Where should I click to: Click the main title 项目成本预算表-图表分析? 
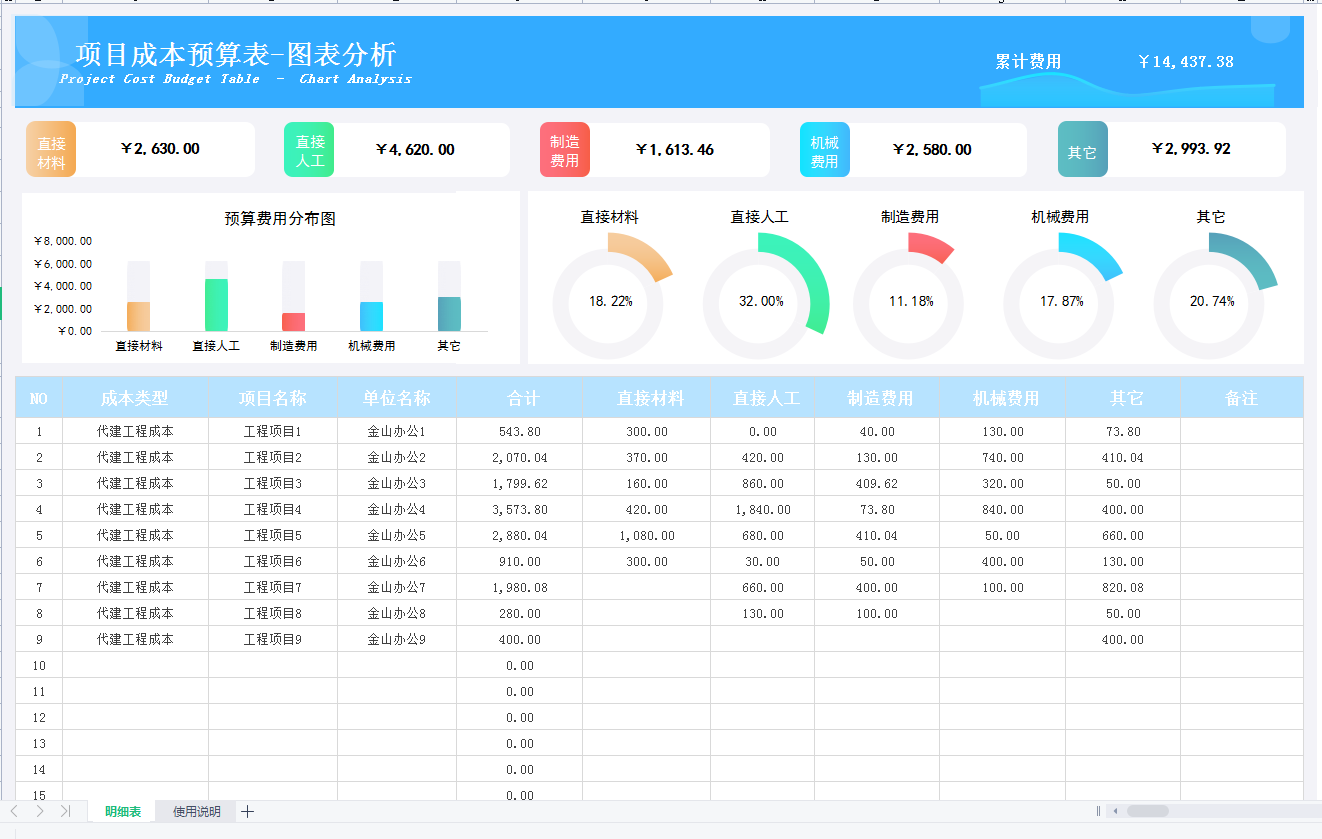(236, 54)
